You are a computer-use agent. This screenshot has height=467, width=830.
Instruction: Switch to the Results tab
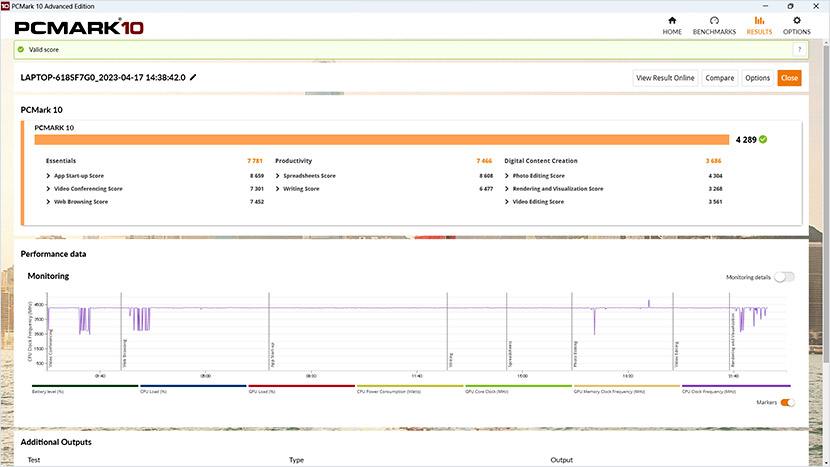759,24
